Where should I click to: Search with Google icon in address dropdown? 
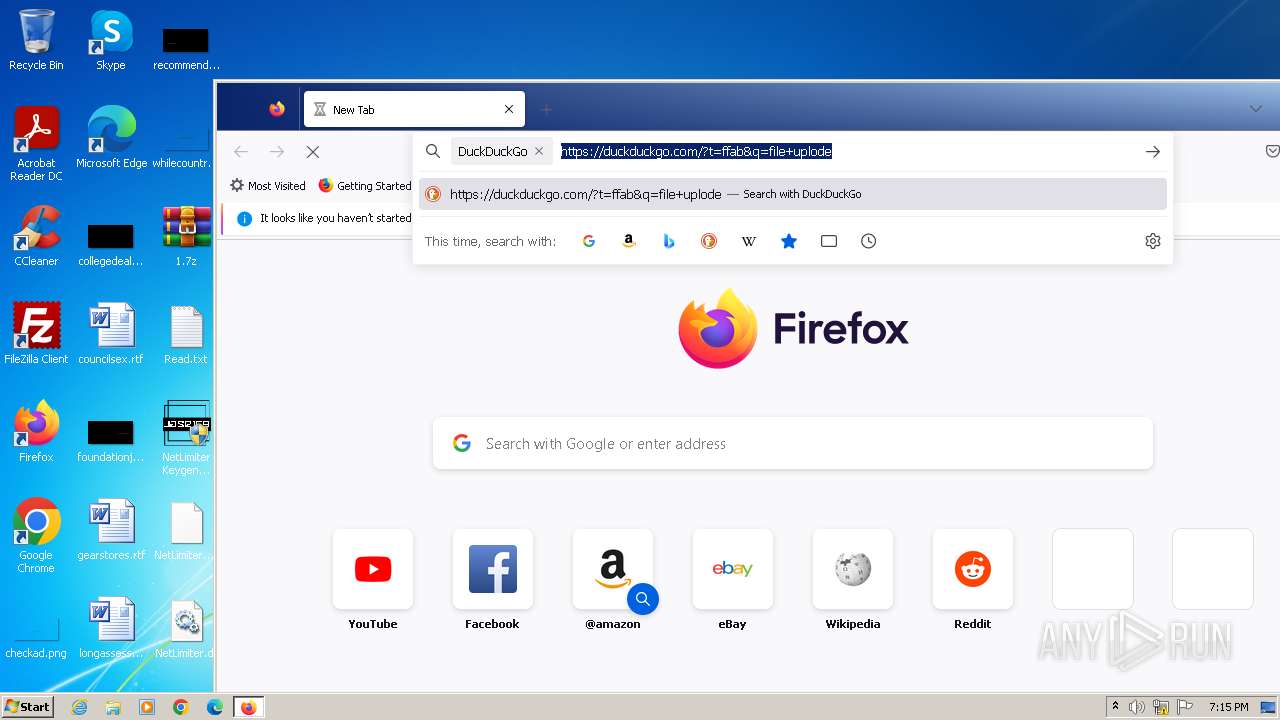[x=589, y=241]
